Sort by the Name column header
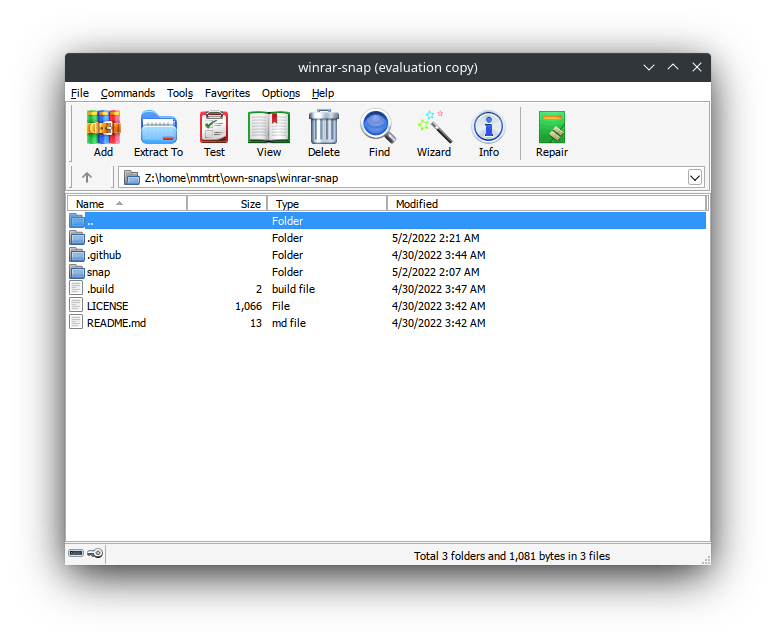 pyautogui.click(x=128, y=203)
